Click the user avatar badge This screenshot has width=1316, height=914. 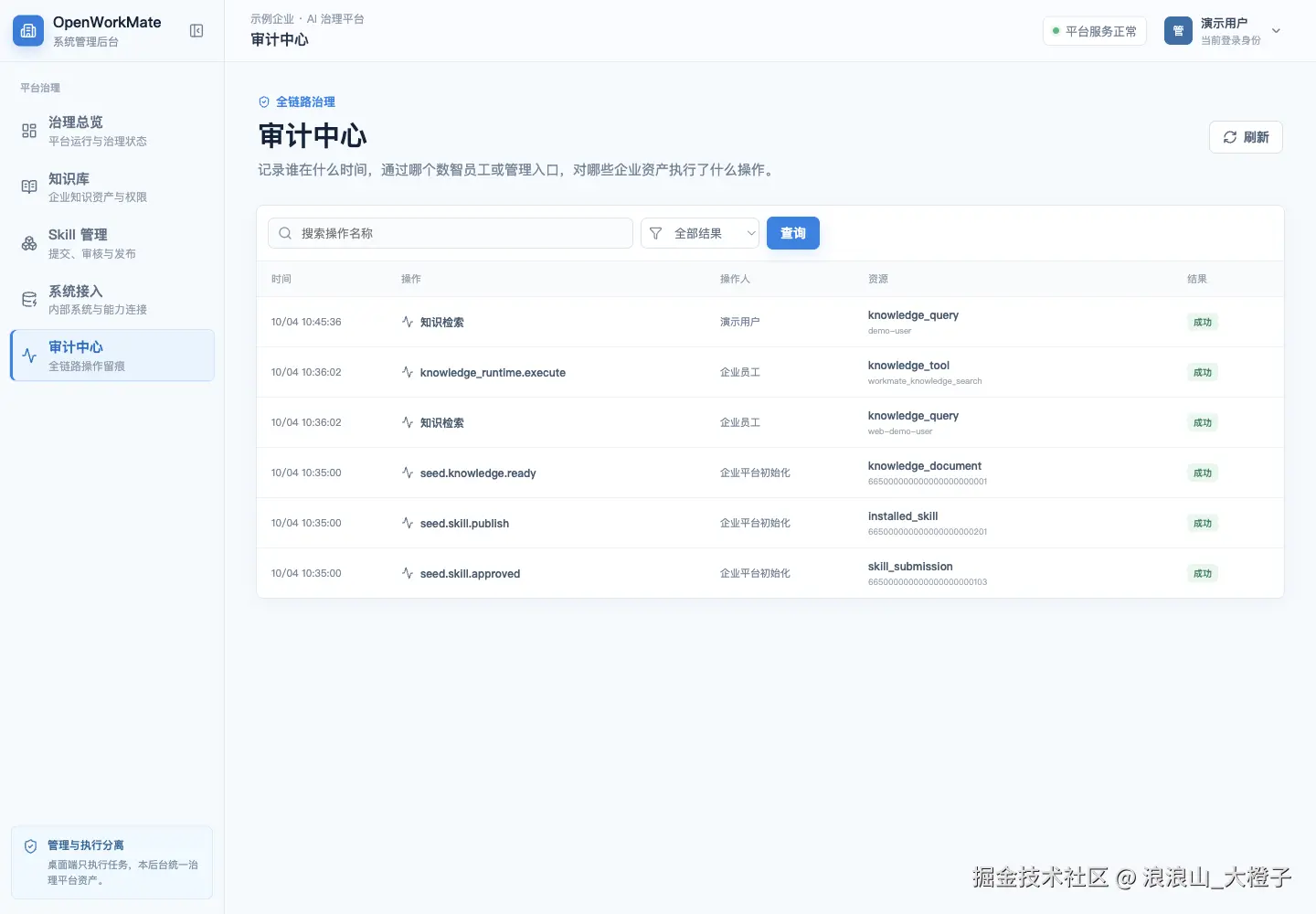click(x=1178, y=31)
